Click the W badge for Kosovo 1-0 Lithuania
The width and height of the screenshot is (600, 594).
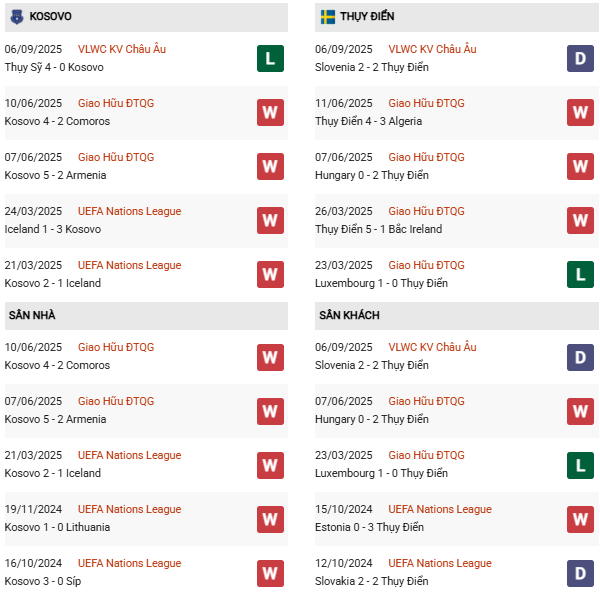(270, 519)
